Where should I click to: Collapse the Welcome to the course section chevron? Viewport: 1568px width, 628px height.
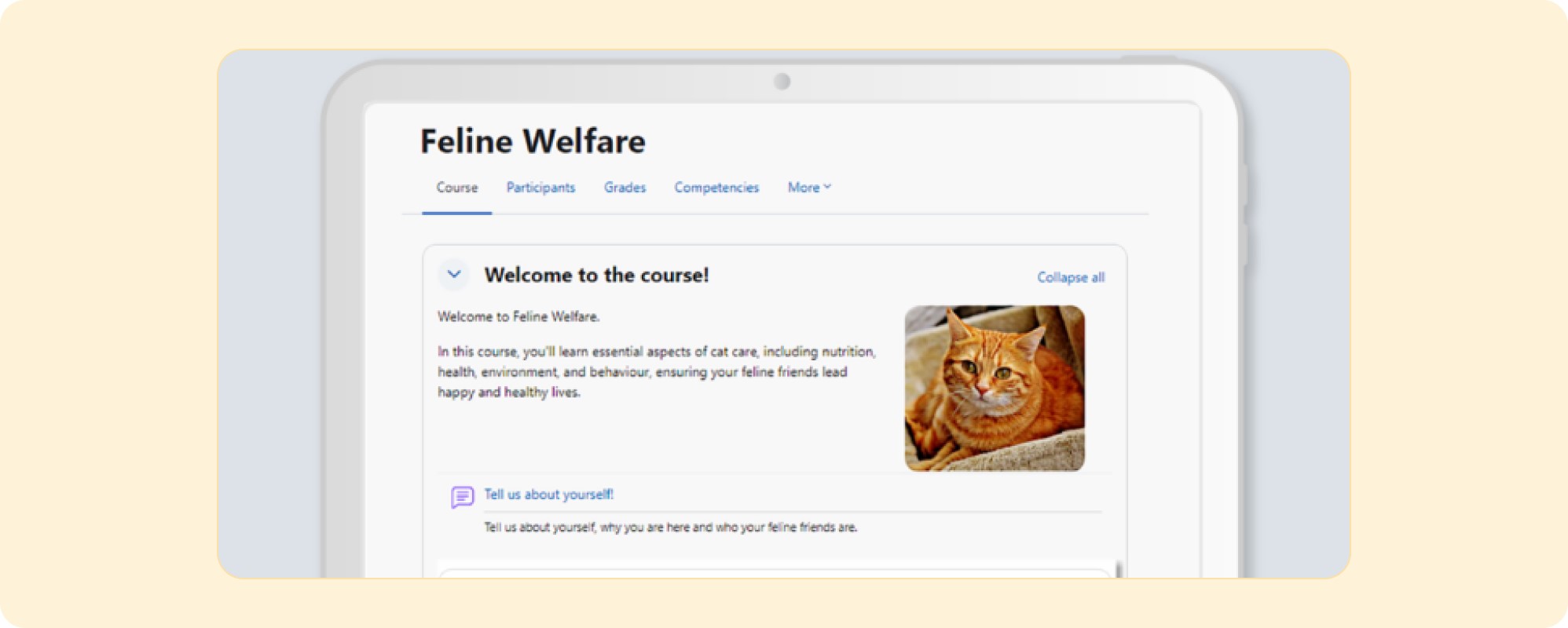454,275
